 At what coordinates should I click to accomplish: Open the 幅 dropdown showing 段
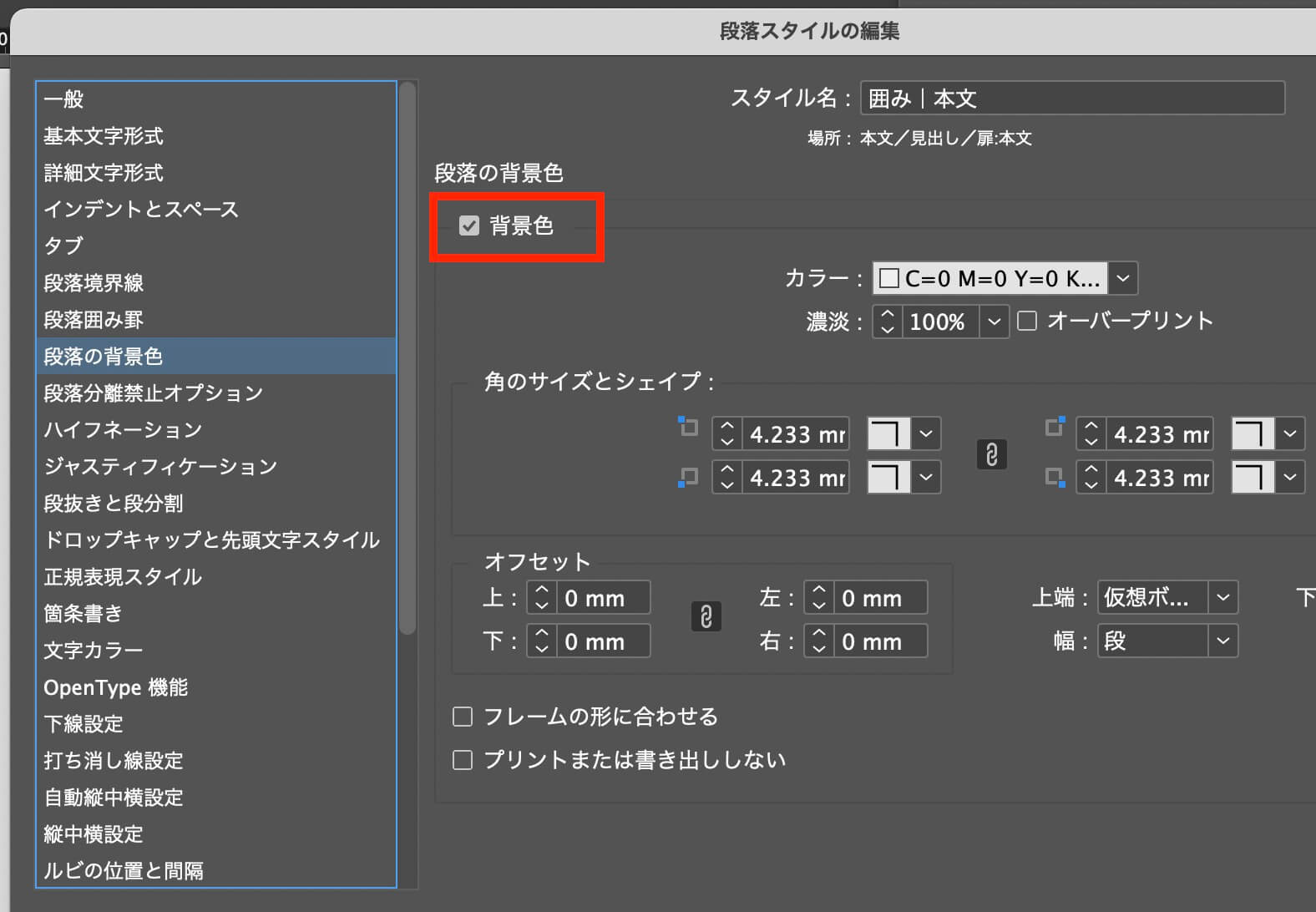[1222, 641]
